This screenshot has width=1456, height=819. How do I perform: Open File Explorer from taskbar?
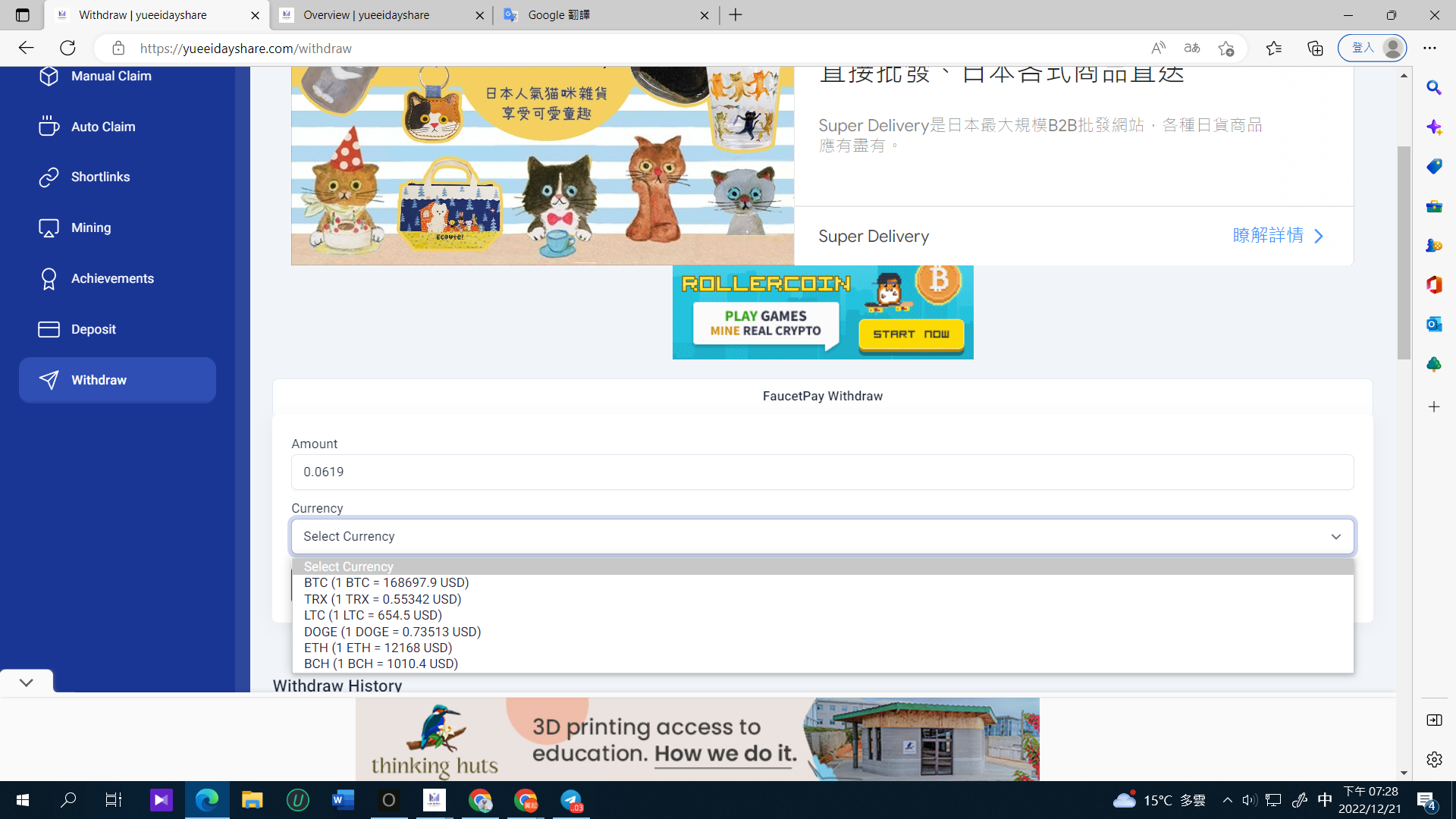(x=252, y=800)
